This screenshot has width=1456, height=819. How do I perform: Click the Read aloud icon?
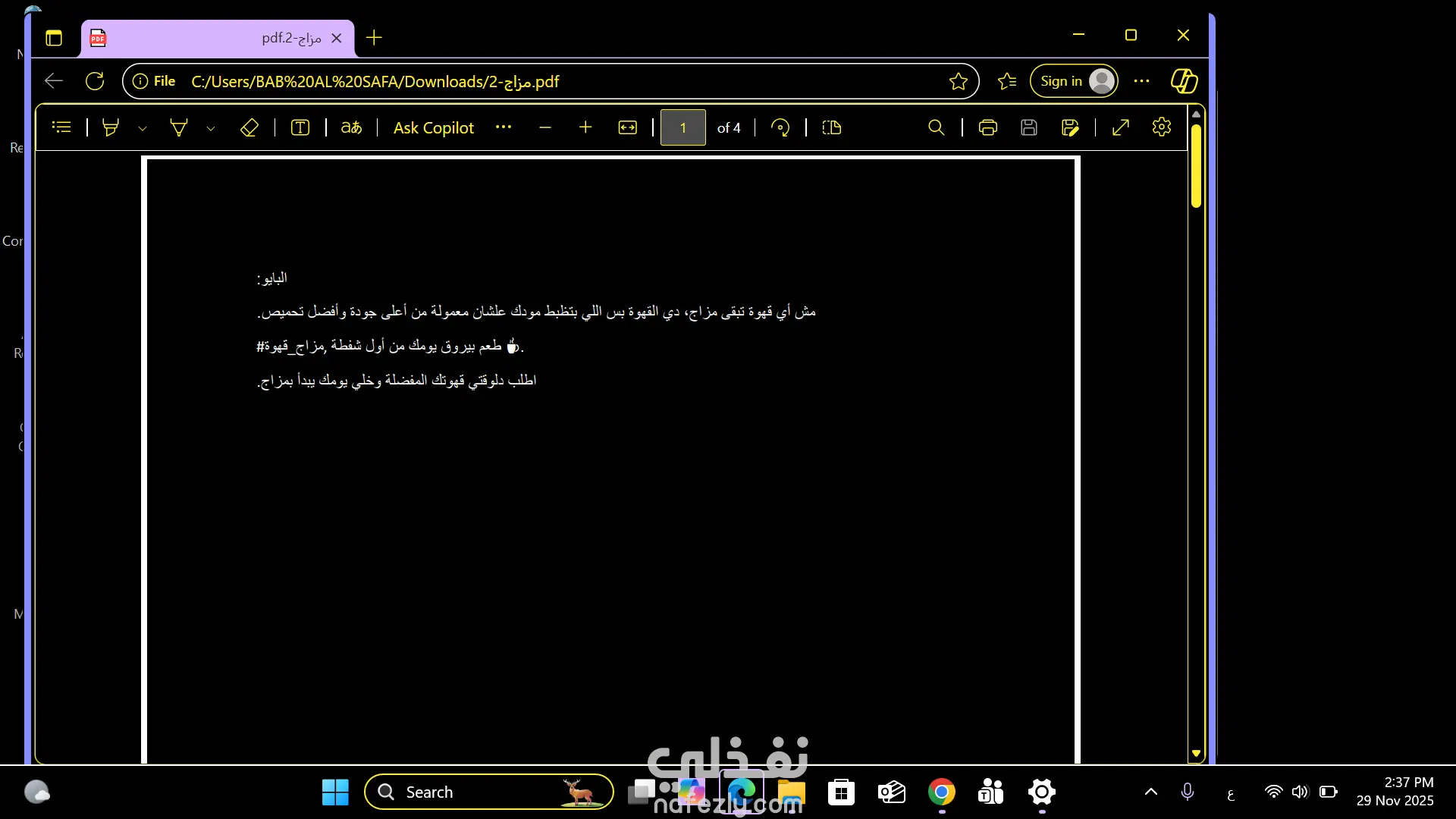click(351, 127)
